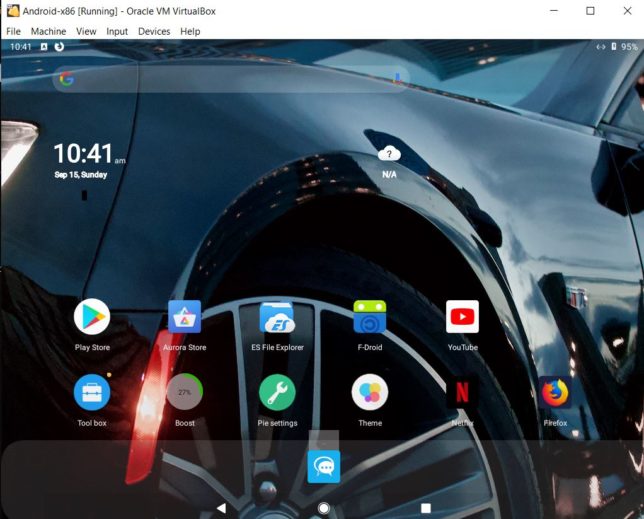Tap the sync notification icon in status bar
Screen dimensions: 644x519
59,47
